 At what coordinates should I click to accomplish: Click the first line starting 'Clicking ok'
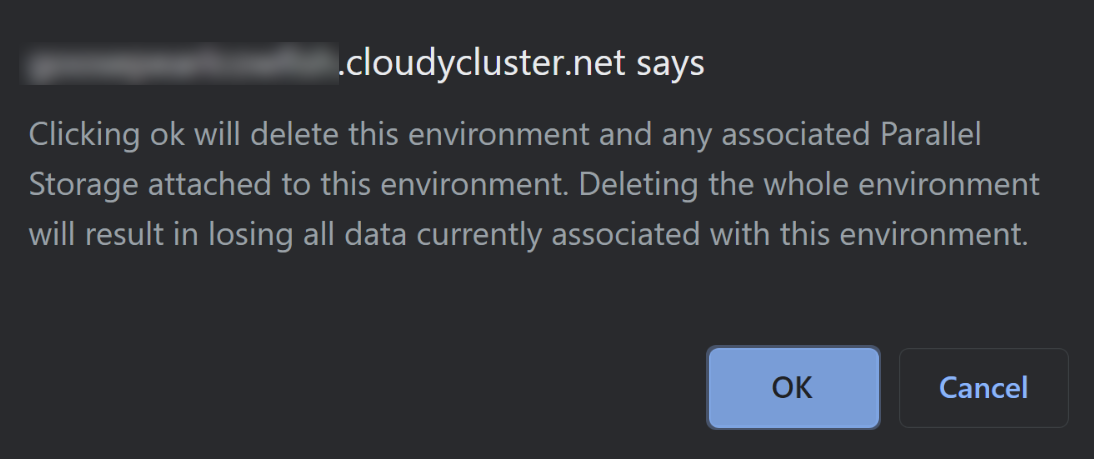pyautogui.click(x=504, y=134)
